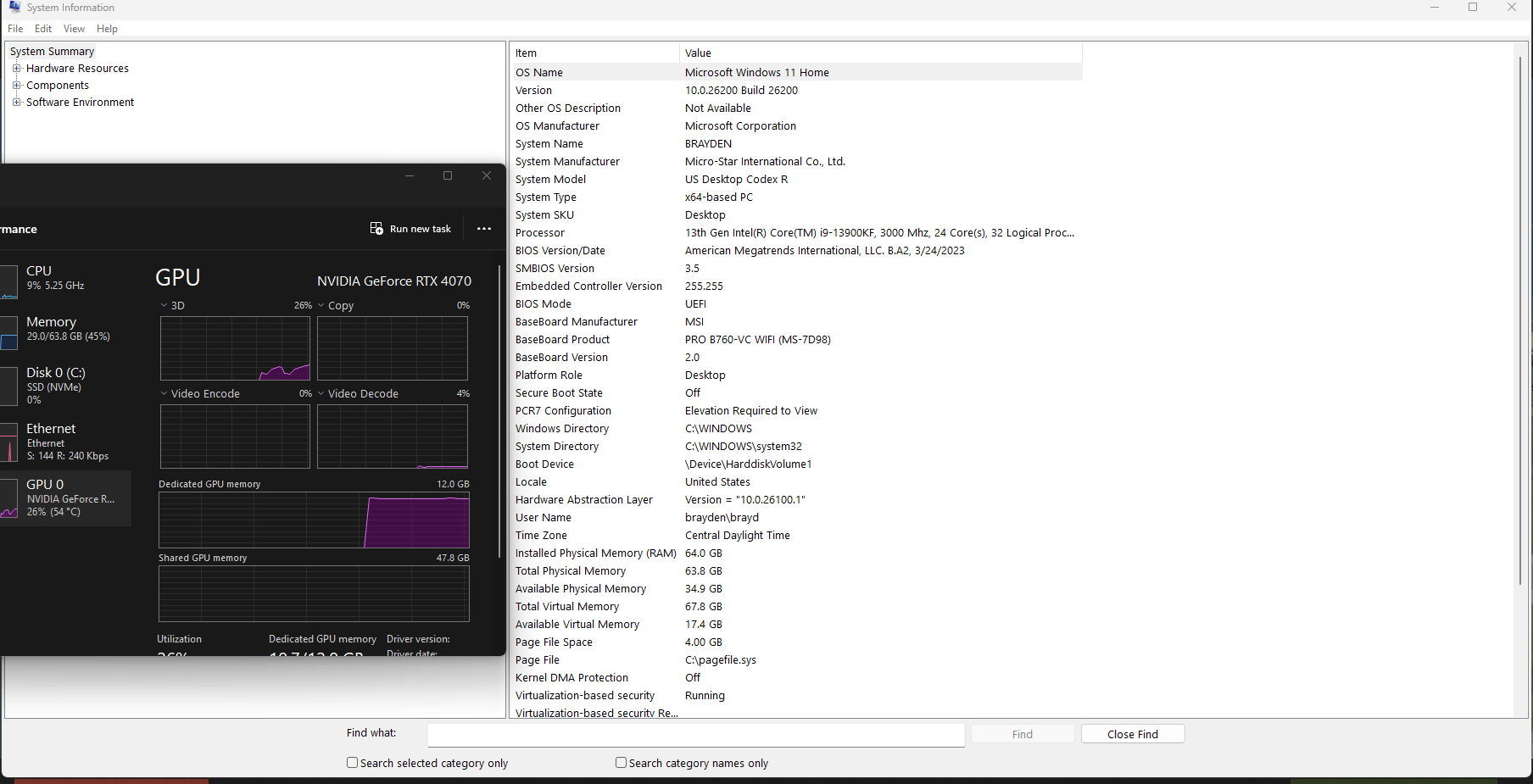
Task: Select the CPU mini graph thumbnail in Task Manager
Action: pos(9,282)
